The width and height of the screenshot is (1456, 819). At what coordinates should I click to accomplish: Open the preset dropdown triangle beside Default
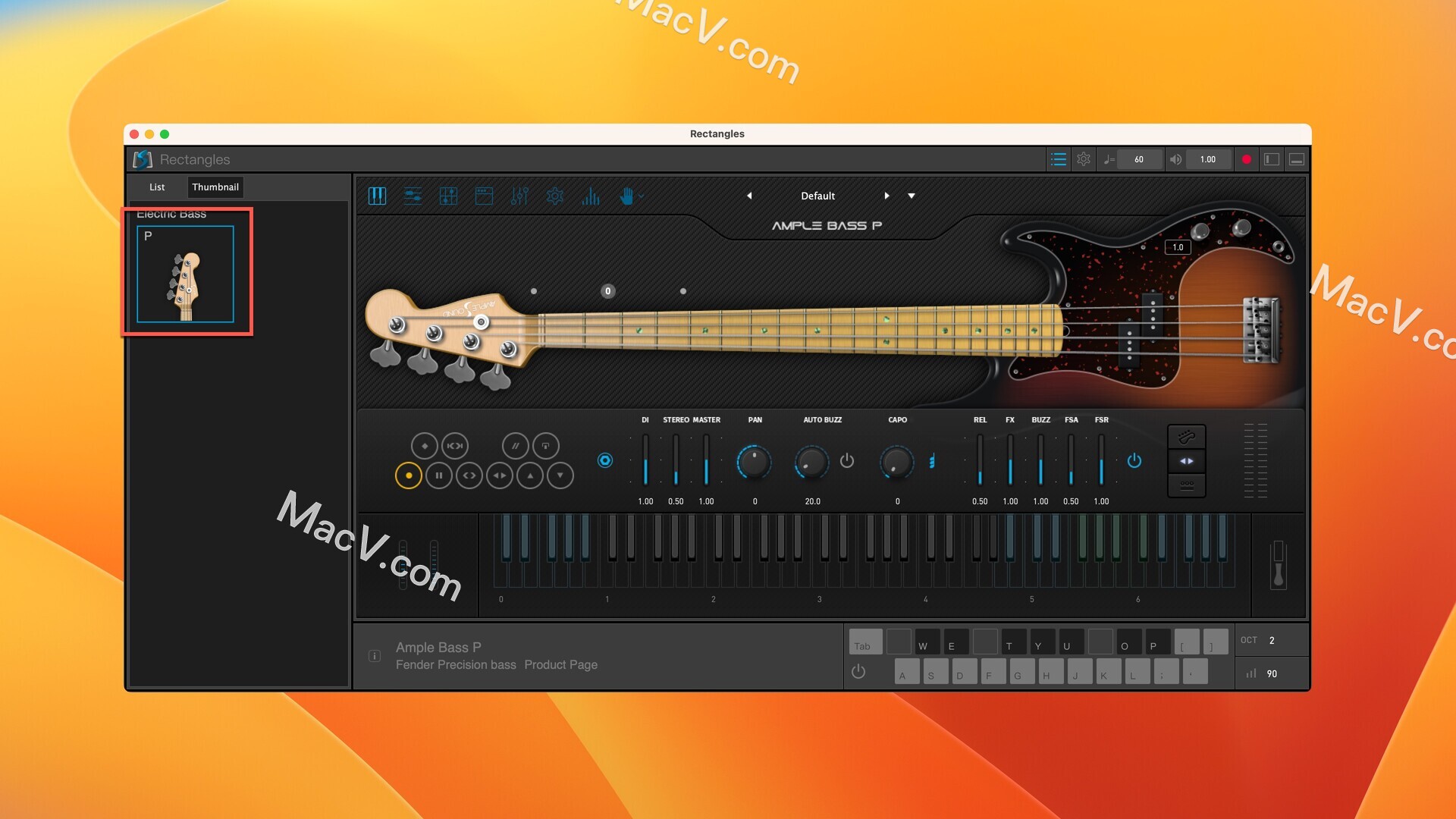(x=912, y=196)
